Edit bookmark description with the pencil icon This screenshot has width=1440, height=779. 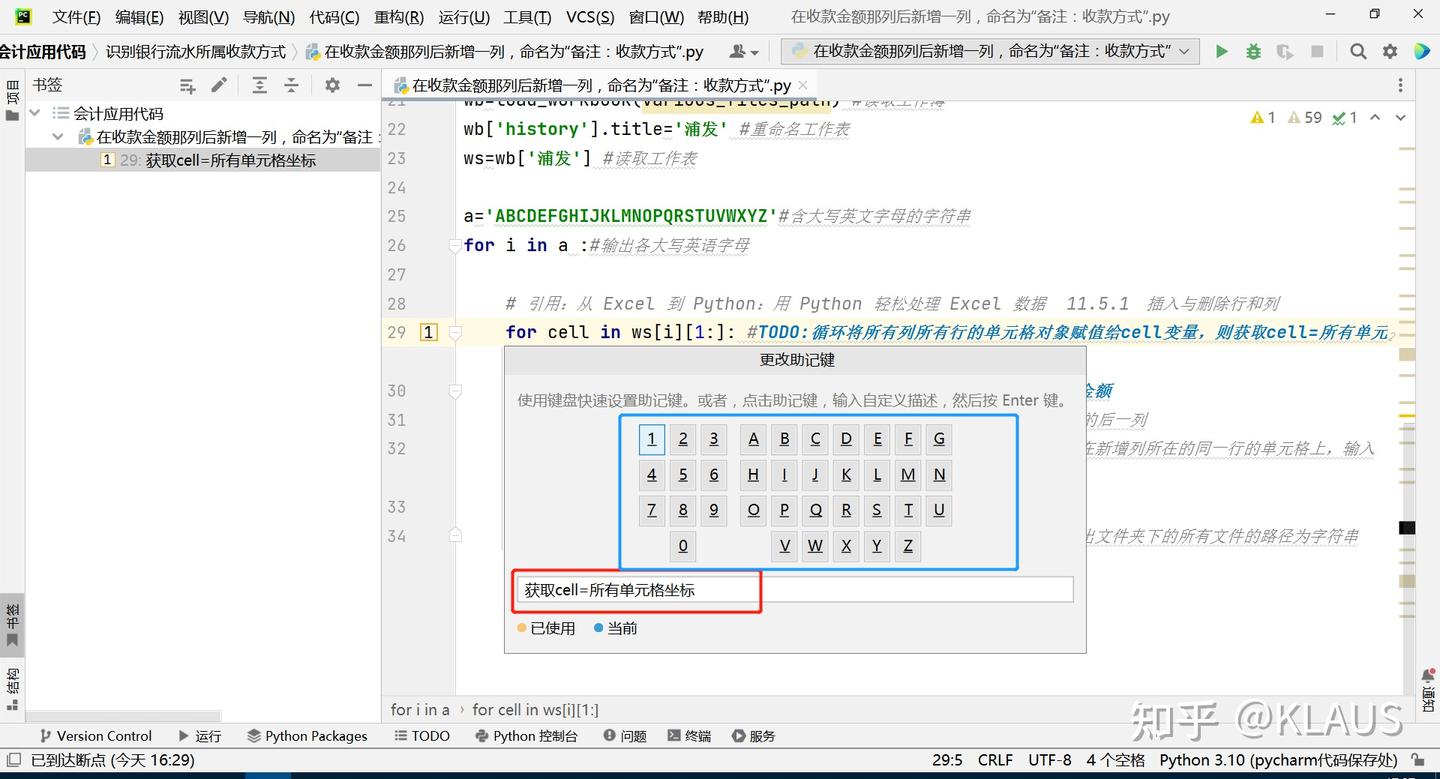[x=217, y=85]
